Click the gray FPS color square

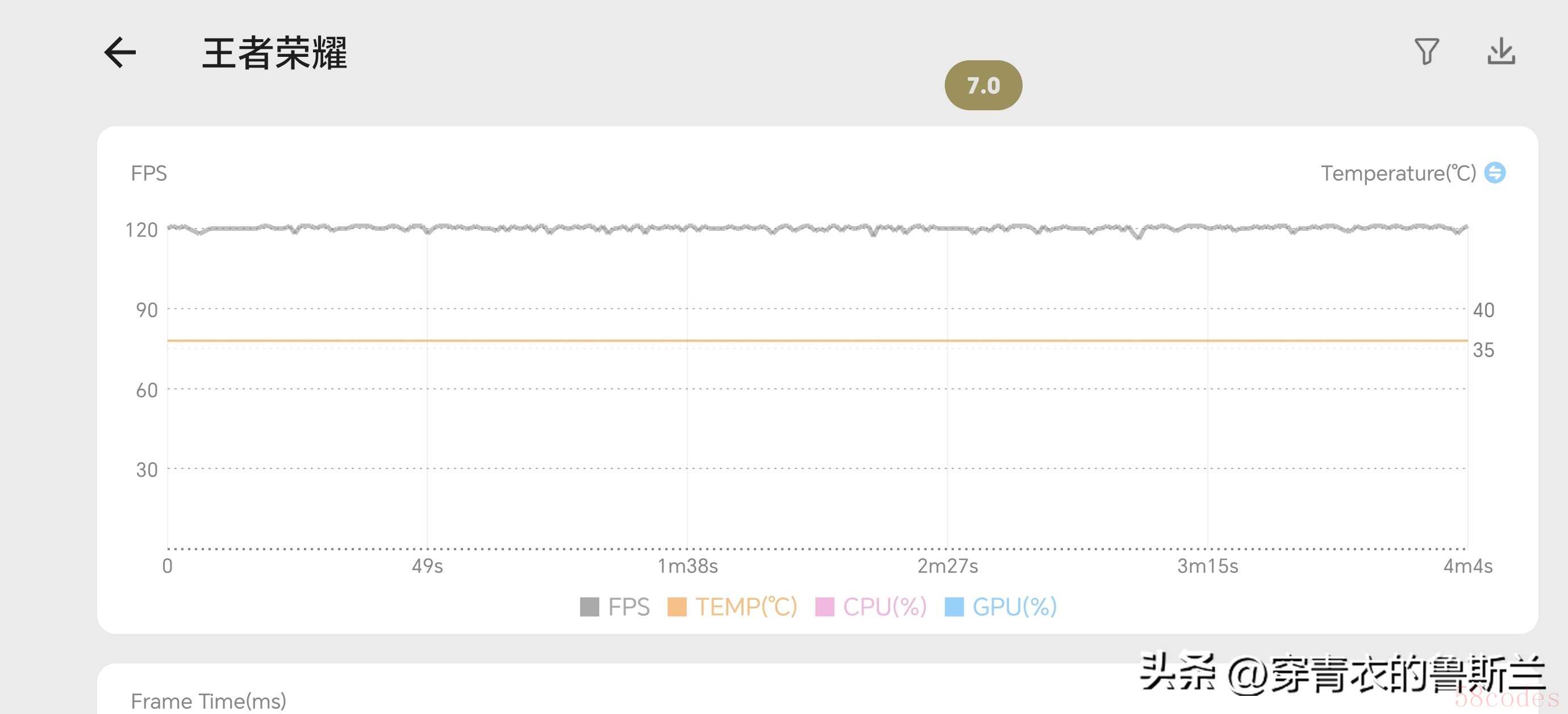[589, 607]
